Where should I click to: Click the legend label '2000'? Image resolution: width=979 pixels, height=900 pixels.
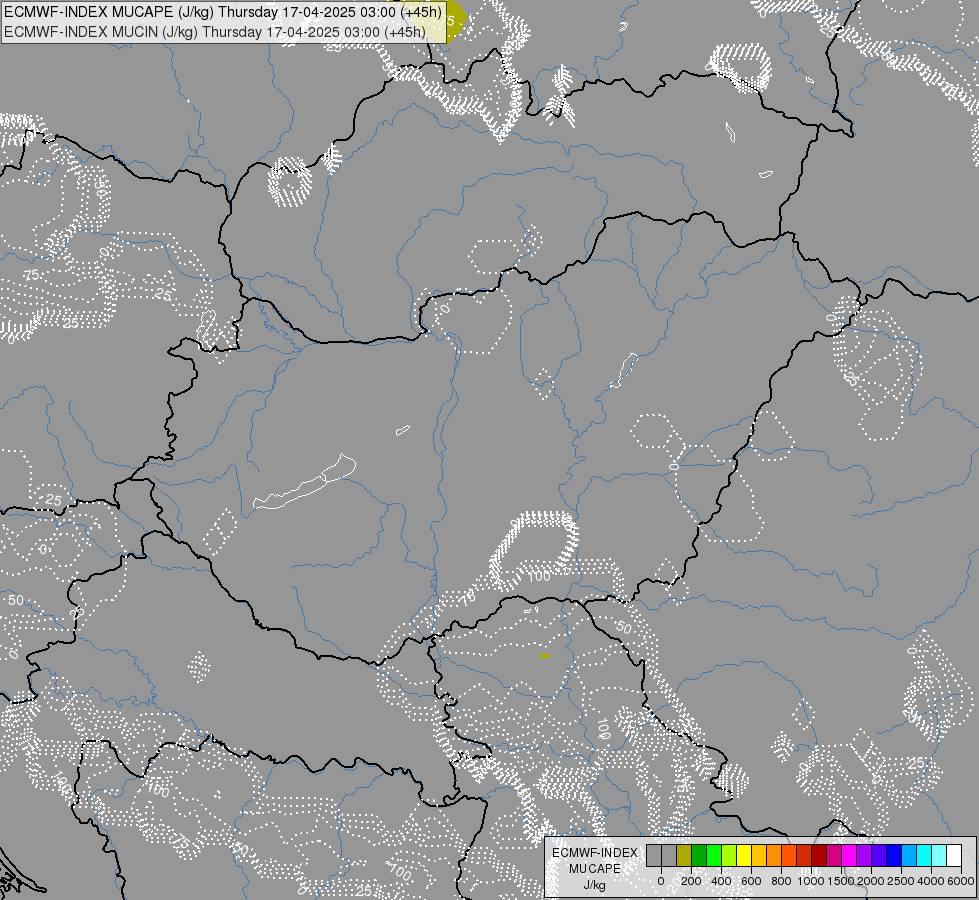pyautogui.click(x=871, y=881)
